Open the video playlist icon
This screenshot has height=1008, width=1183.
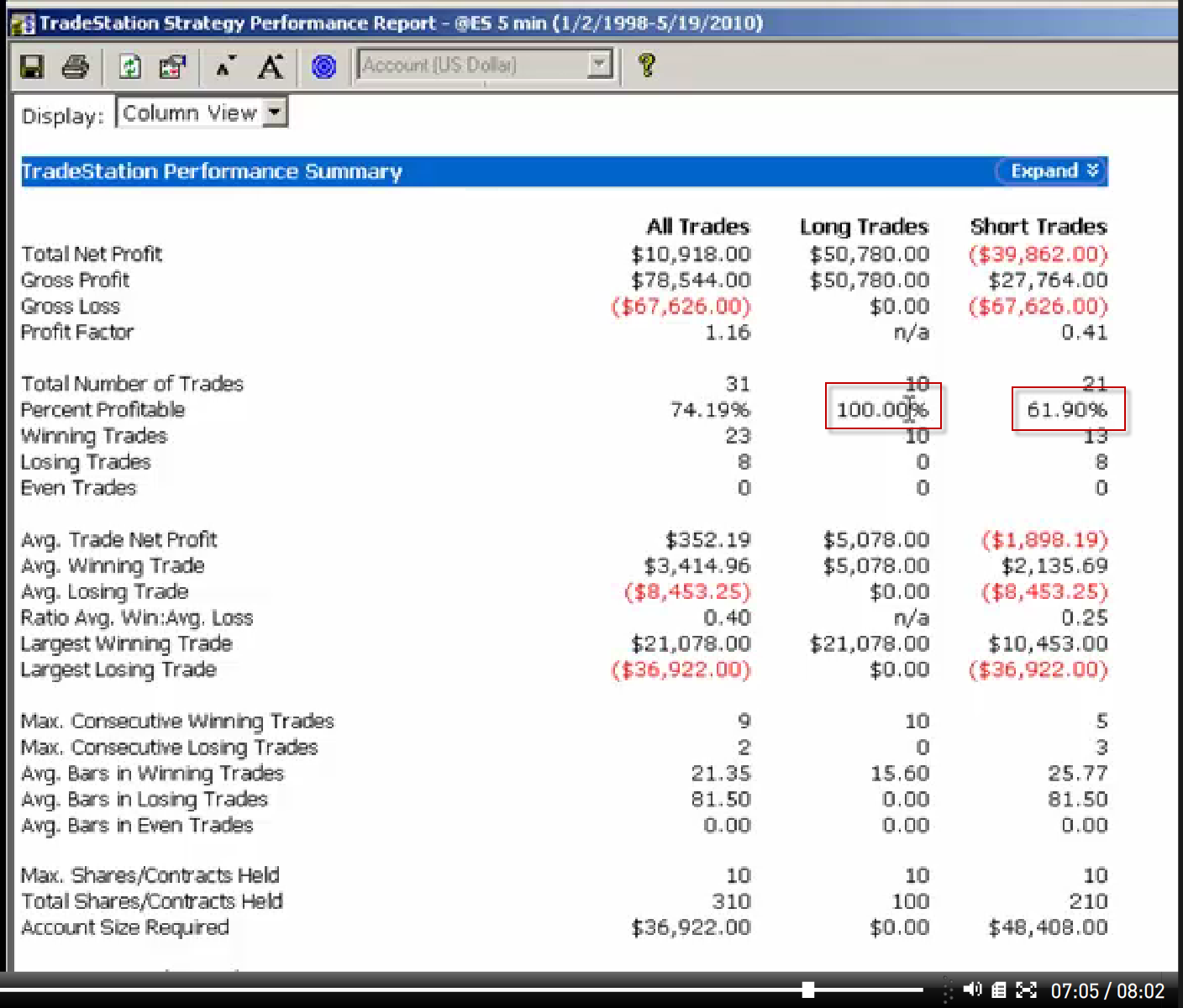999,990
